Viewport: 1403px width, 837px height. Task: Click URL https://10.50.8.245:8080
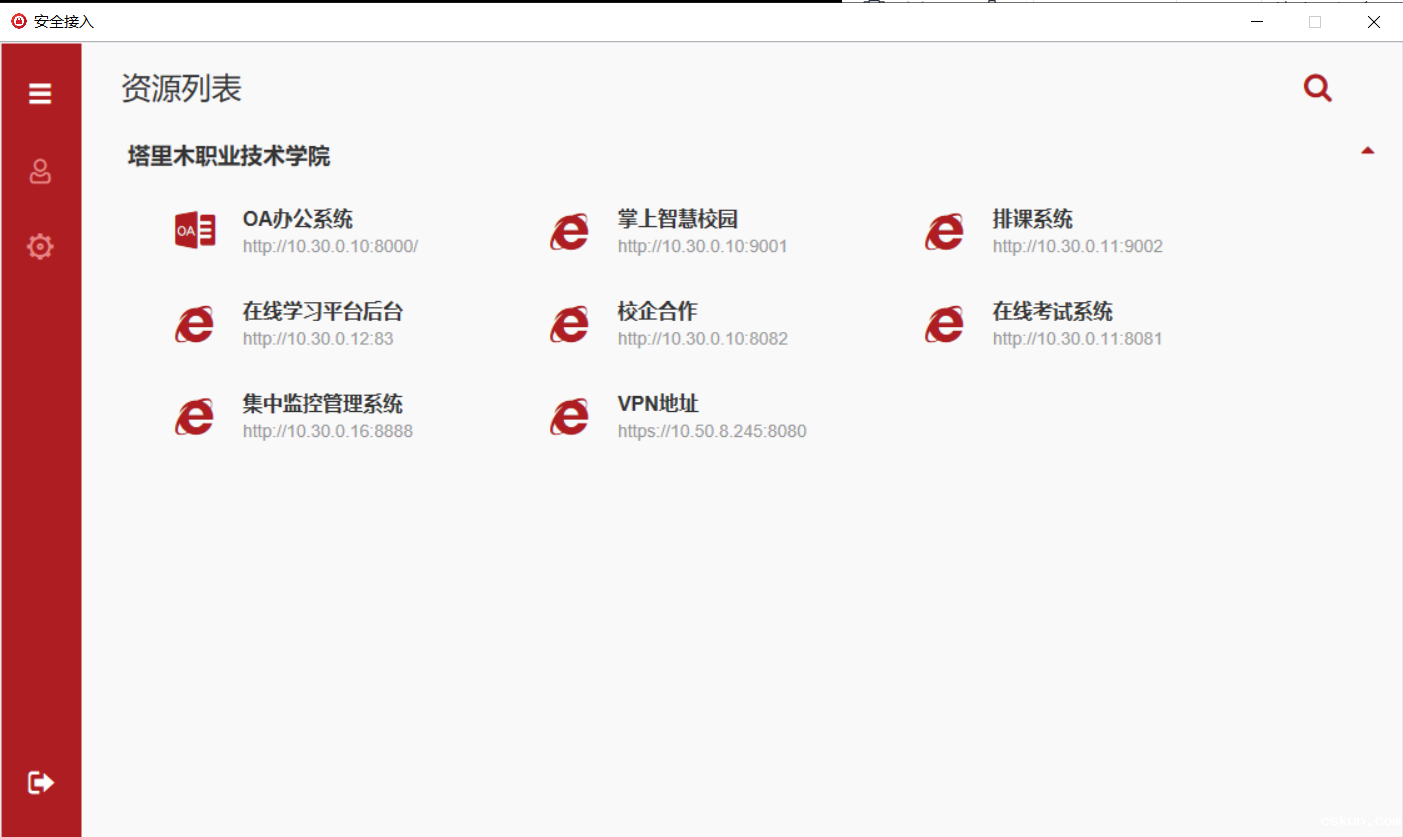coord(712,432)
